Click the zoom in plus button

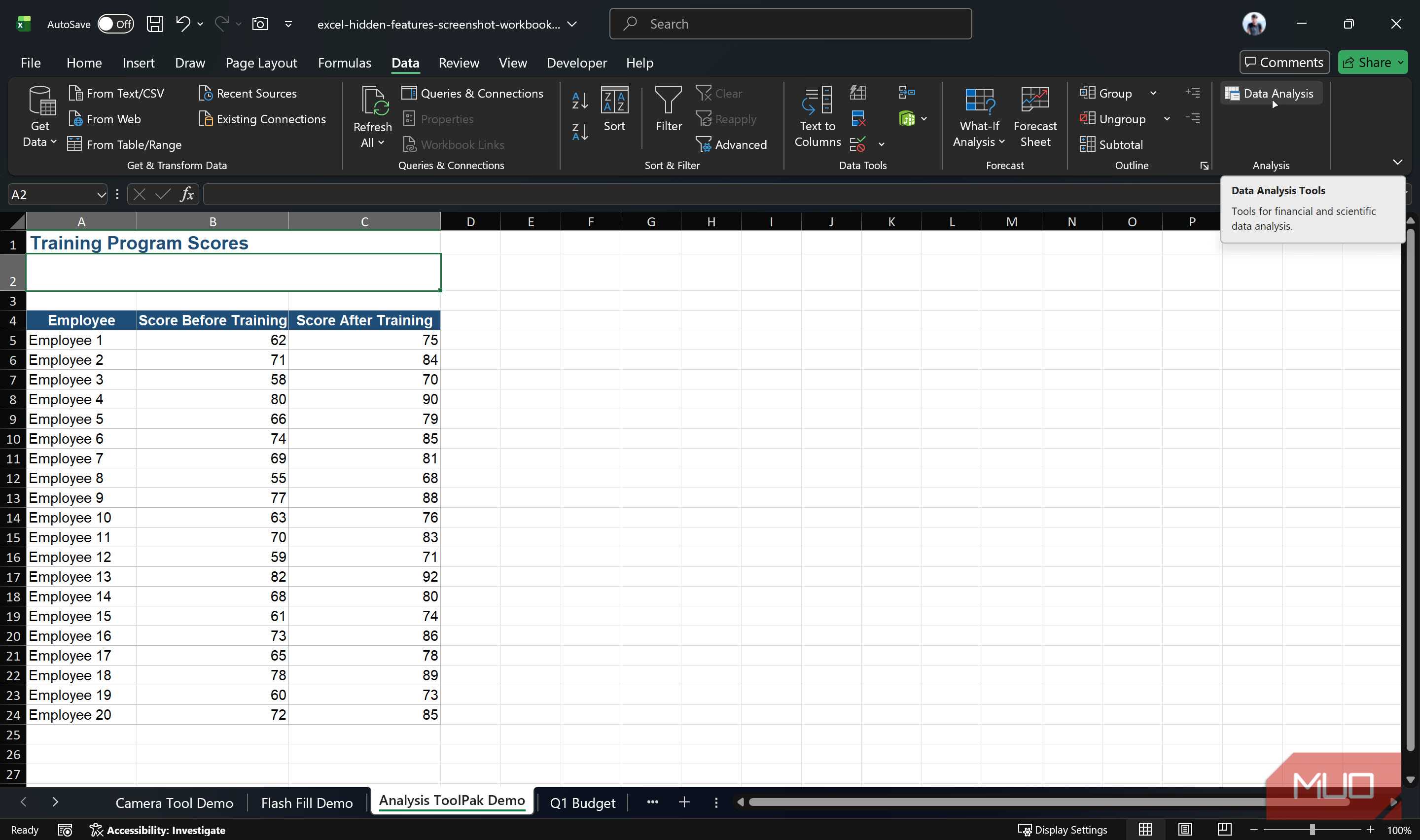tap(1370, 830)
